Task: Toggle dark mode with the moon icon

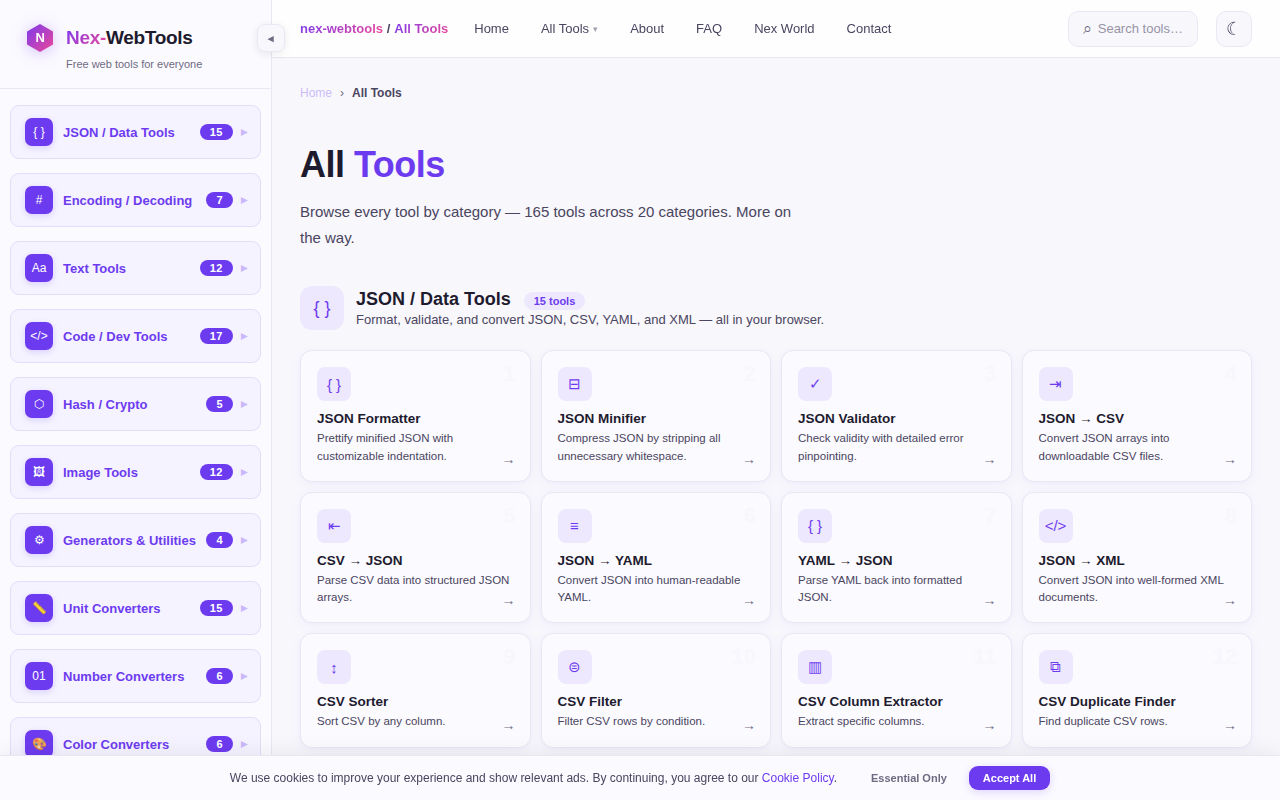Action: point(1233,29)
